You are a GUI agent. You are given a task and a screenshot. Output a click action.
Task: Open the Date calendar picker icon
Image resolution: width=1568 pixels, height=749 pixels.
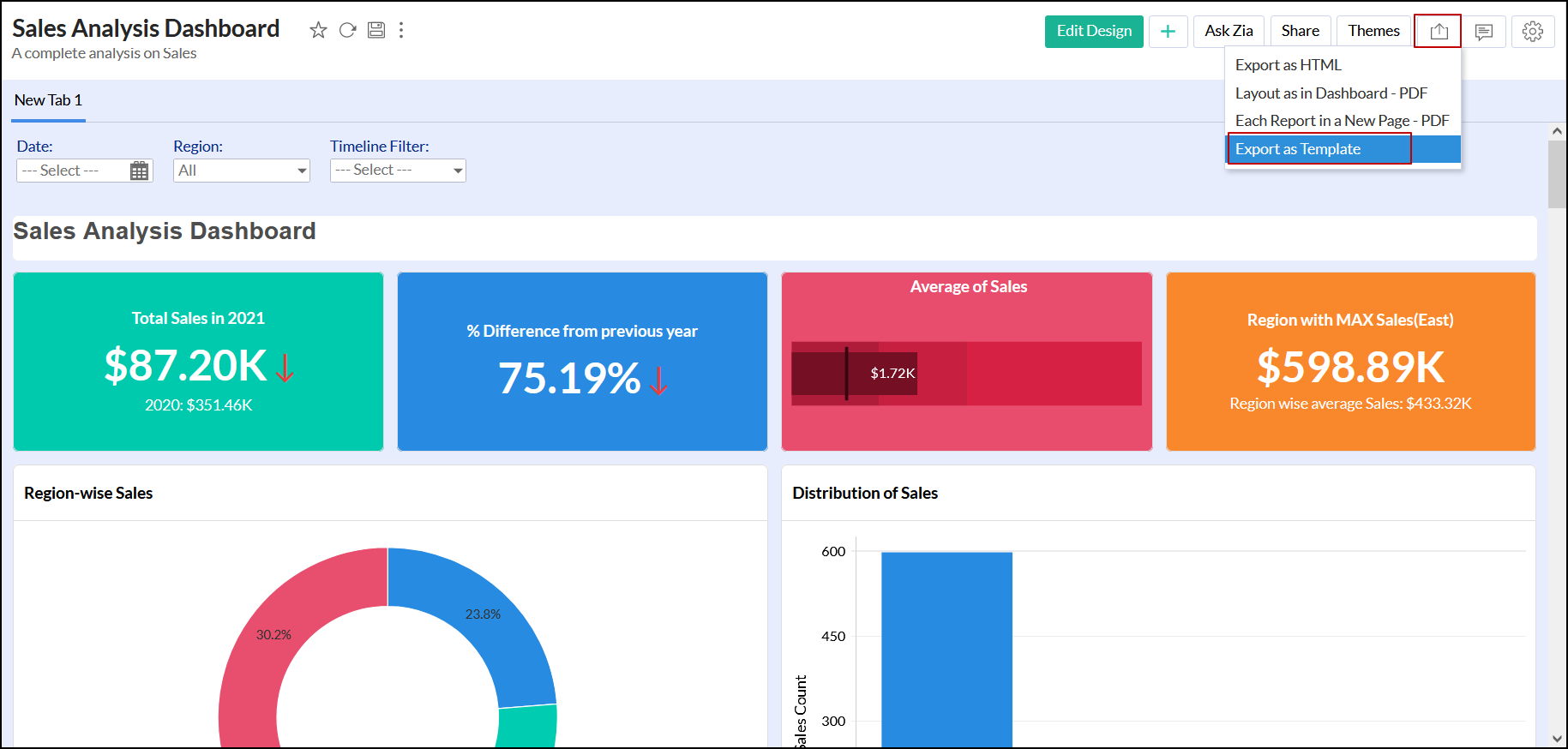click(139, 171)
